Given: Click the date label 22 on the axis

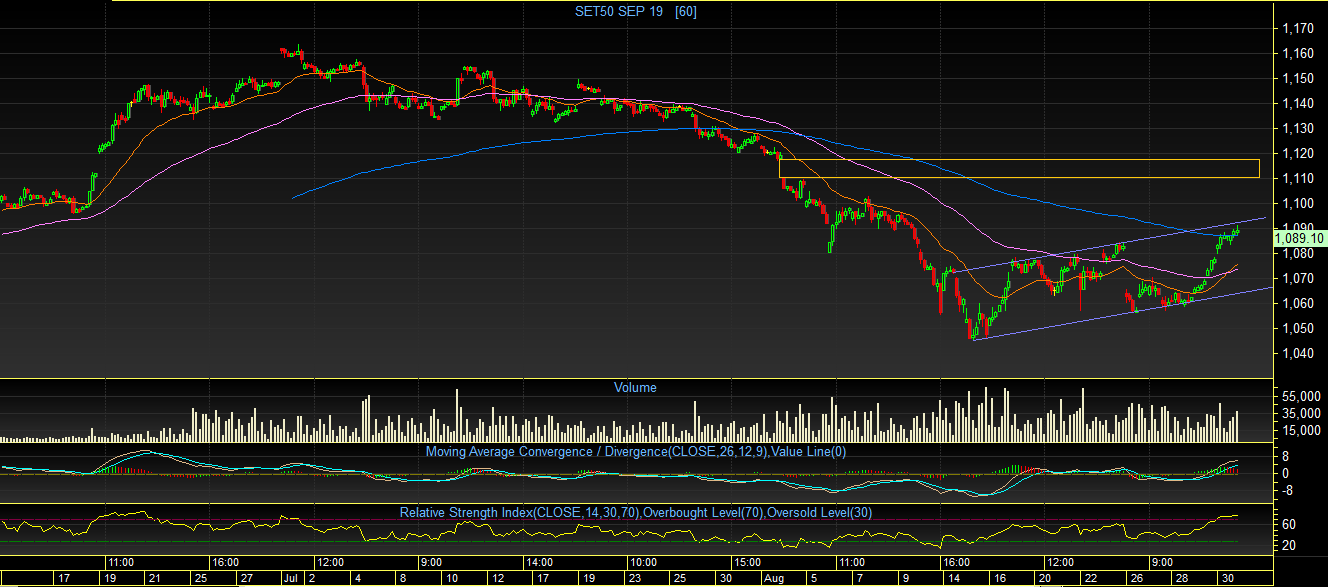Looking at the screenshot, I should coord(1091,578).
